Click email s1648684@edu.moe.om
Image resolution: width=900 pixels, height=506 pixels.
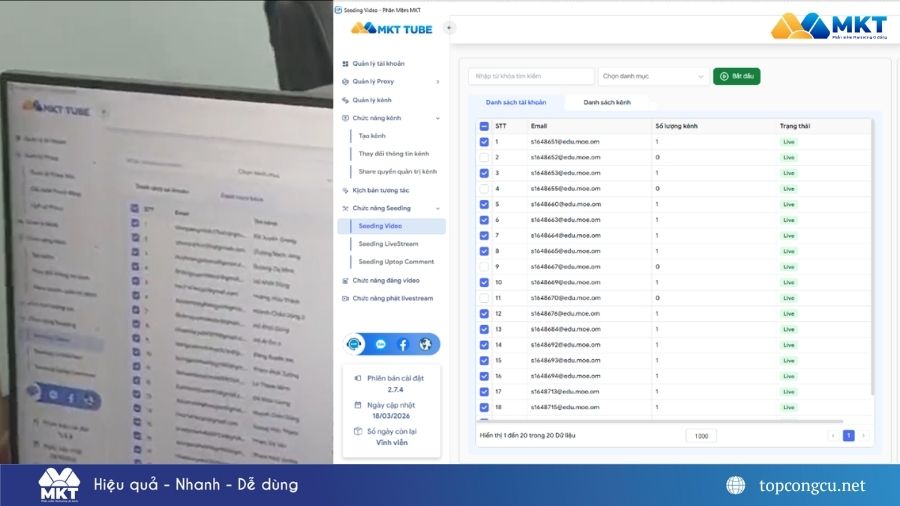click(x=565, y=329)
